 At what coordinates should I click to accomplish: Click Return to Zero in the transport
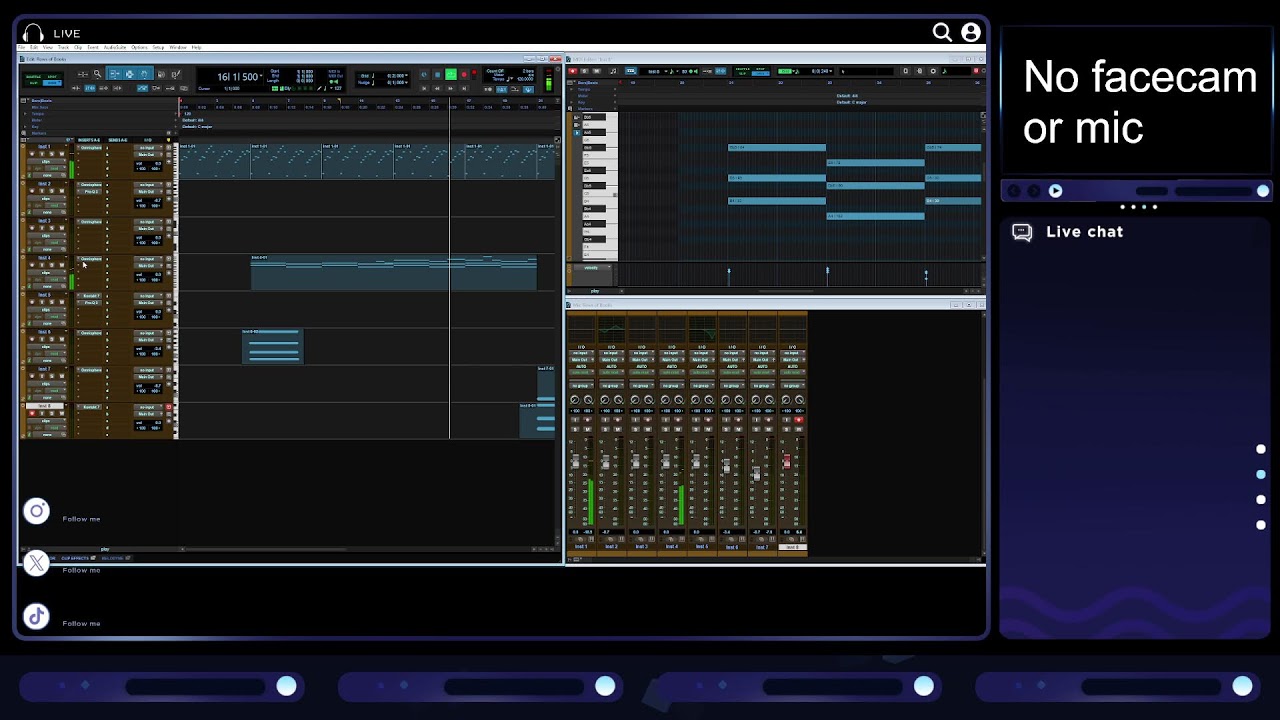(x=424, y=88)
